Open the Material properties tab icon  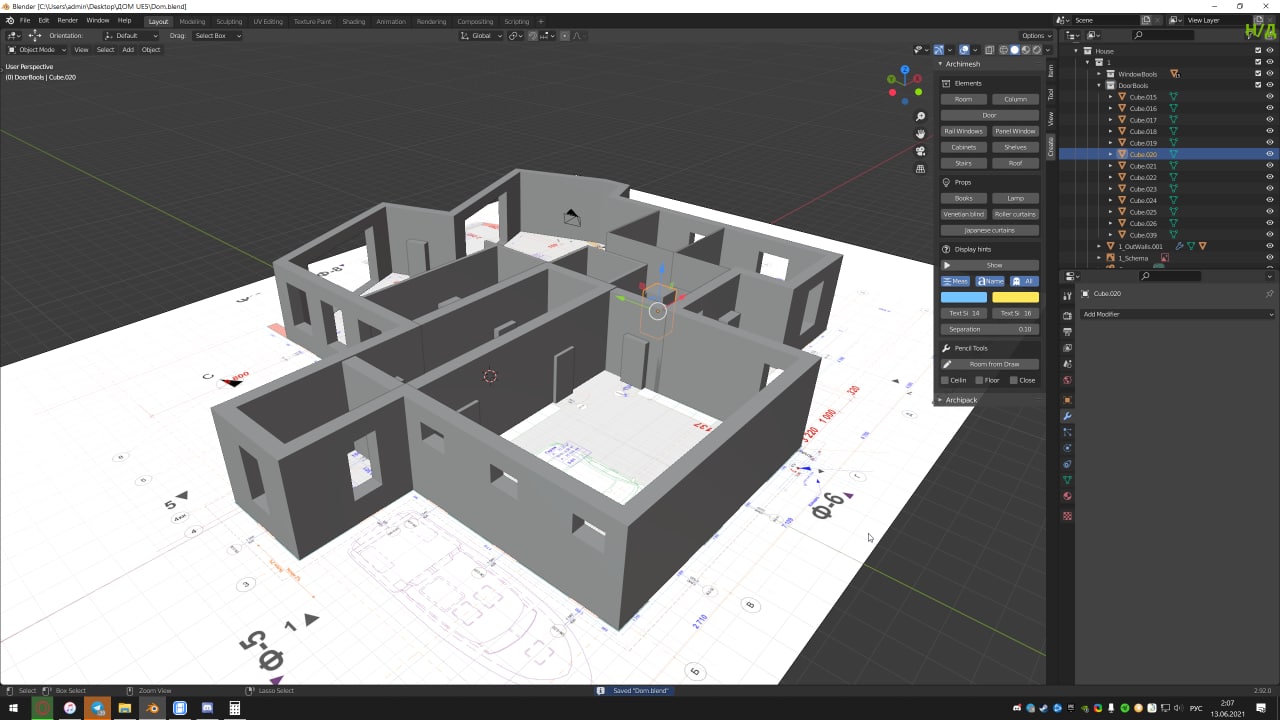[1067, 496]
